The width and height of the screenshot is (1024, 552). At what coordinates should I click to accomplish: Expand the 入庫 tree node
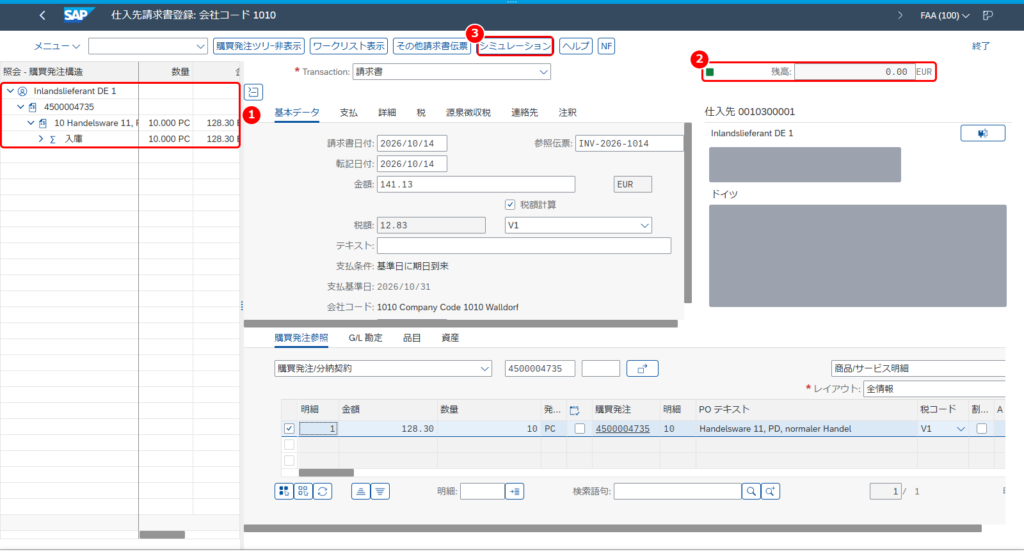[41, 139]
